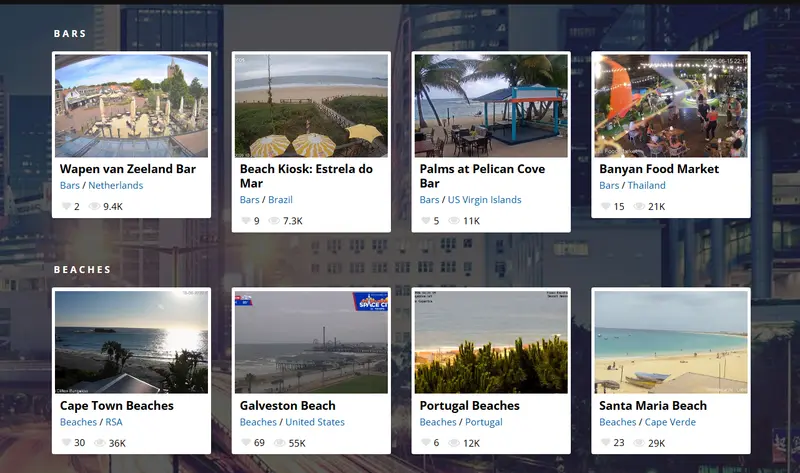Open the Santa Maria Beach thumbnail image

[670, 342]
